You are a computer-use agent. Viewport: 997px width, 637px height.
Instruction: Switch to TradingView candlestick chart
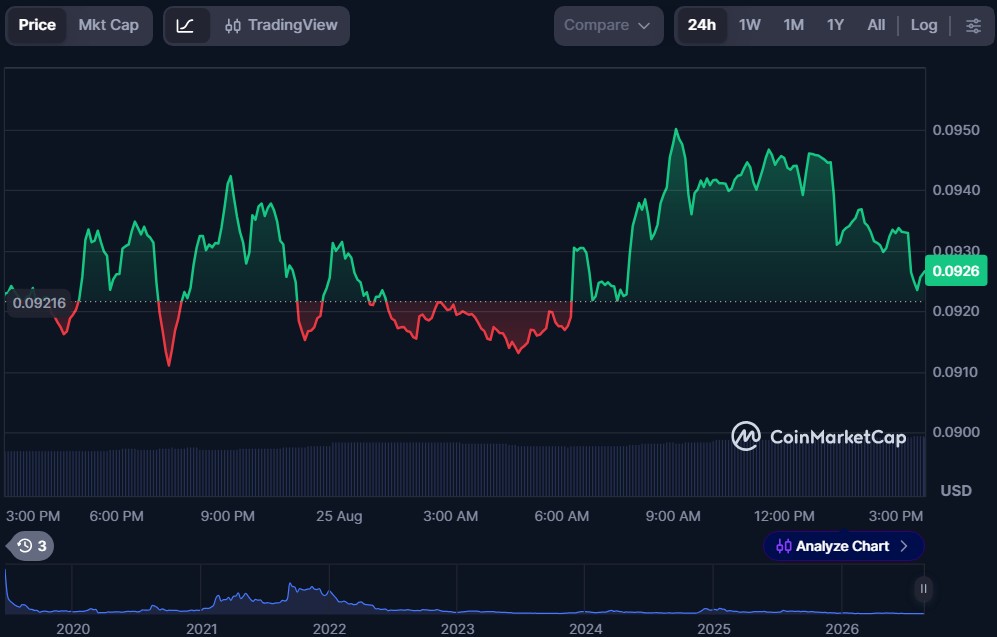click(281, 25)
